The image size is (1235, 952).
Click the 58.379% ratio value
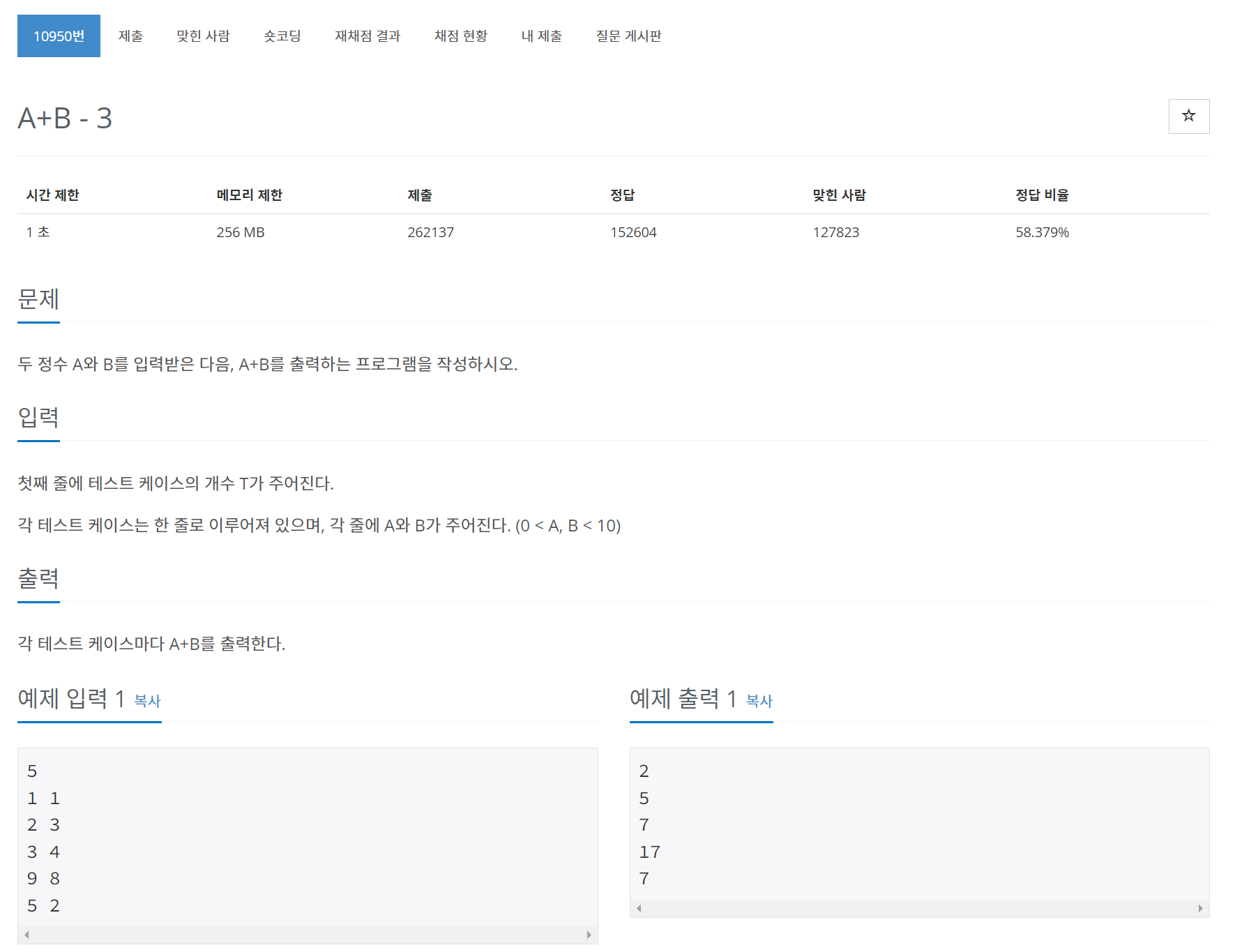pyautogui.click(x=1042, y=232)
